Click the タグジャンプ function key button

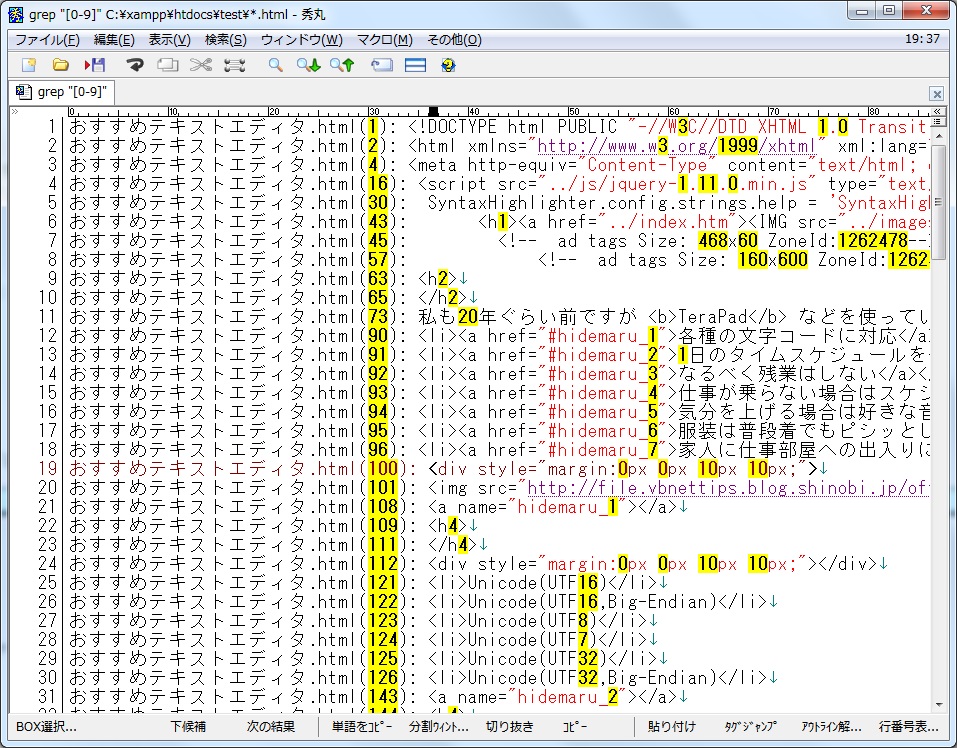coord(751,727)
